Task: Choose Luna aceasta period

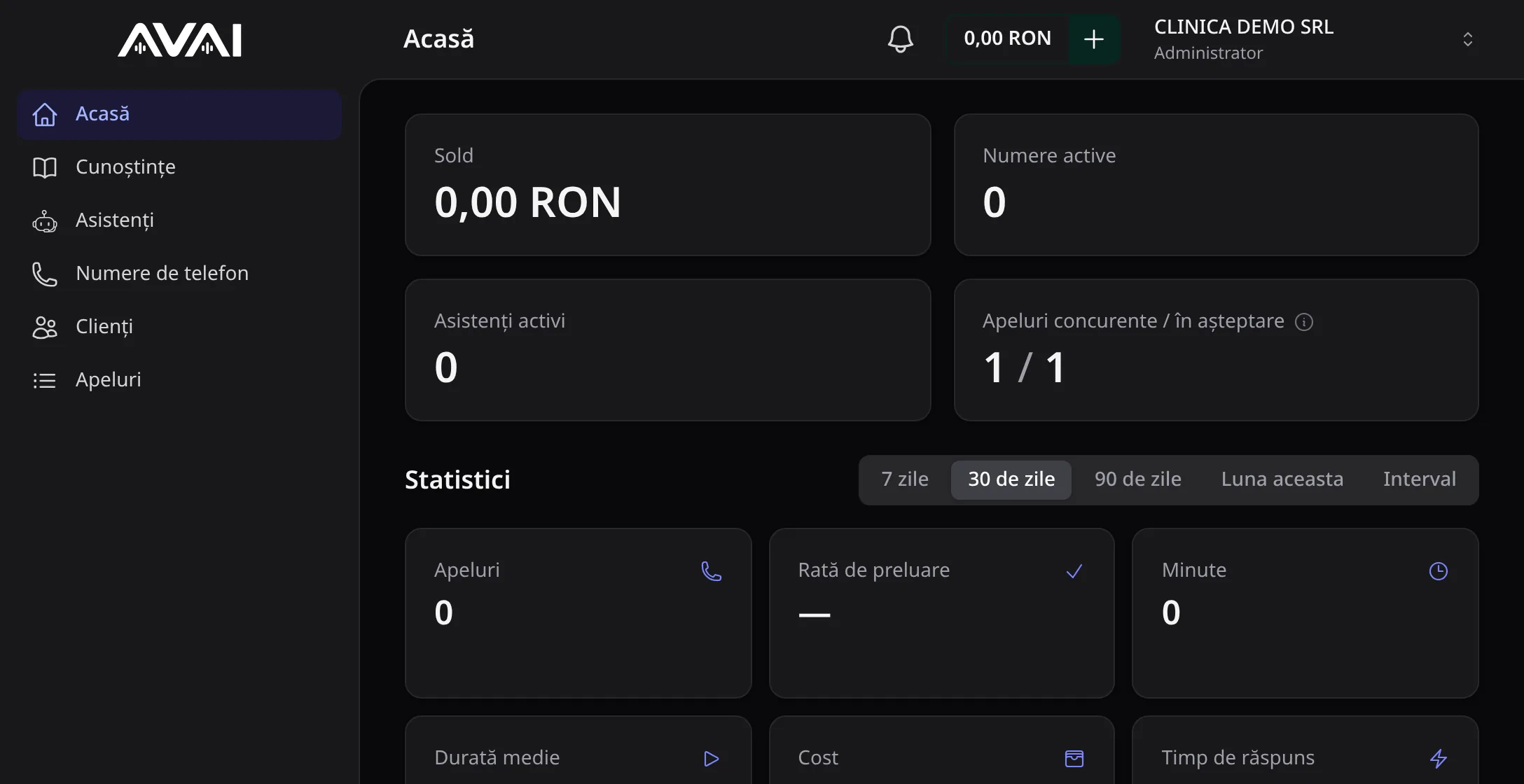Action: (1282, 479)
